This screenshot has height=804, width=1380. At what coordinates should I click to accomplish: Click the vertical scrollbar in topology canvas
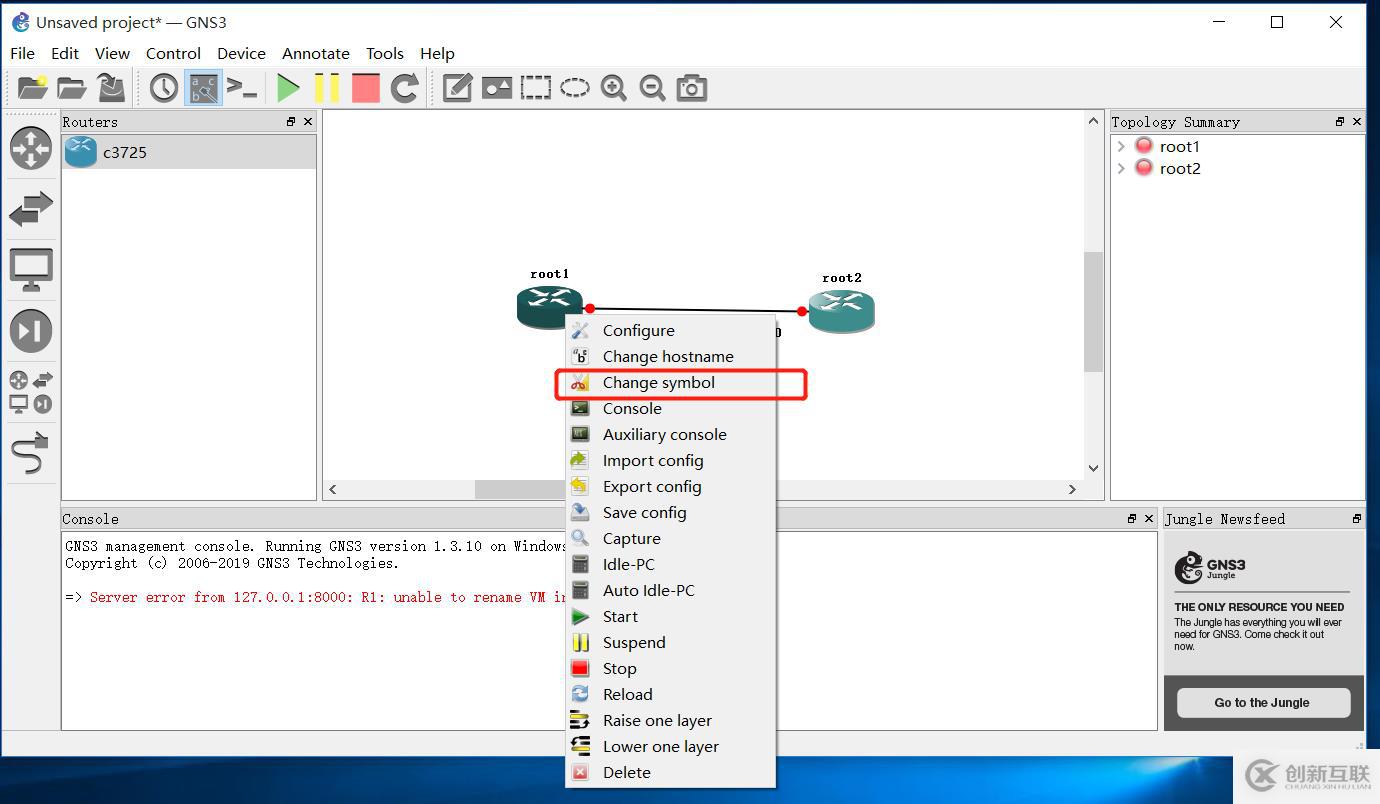click(1093, 310)
